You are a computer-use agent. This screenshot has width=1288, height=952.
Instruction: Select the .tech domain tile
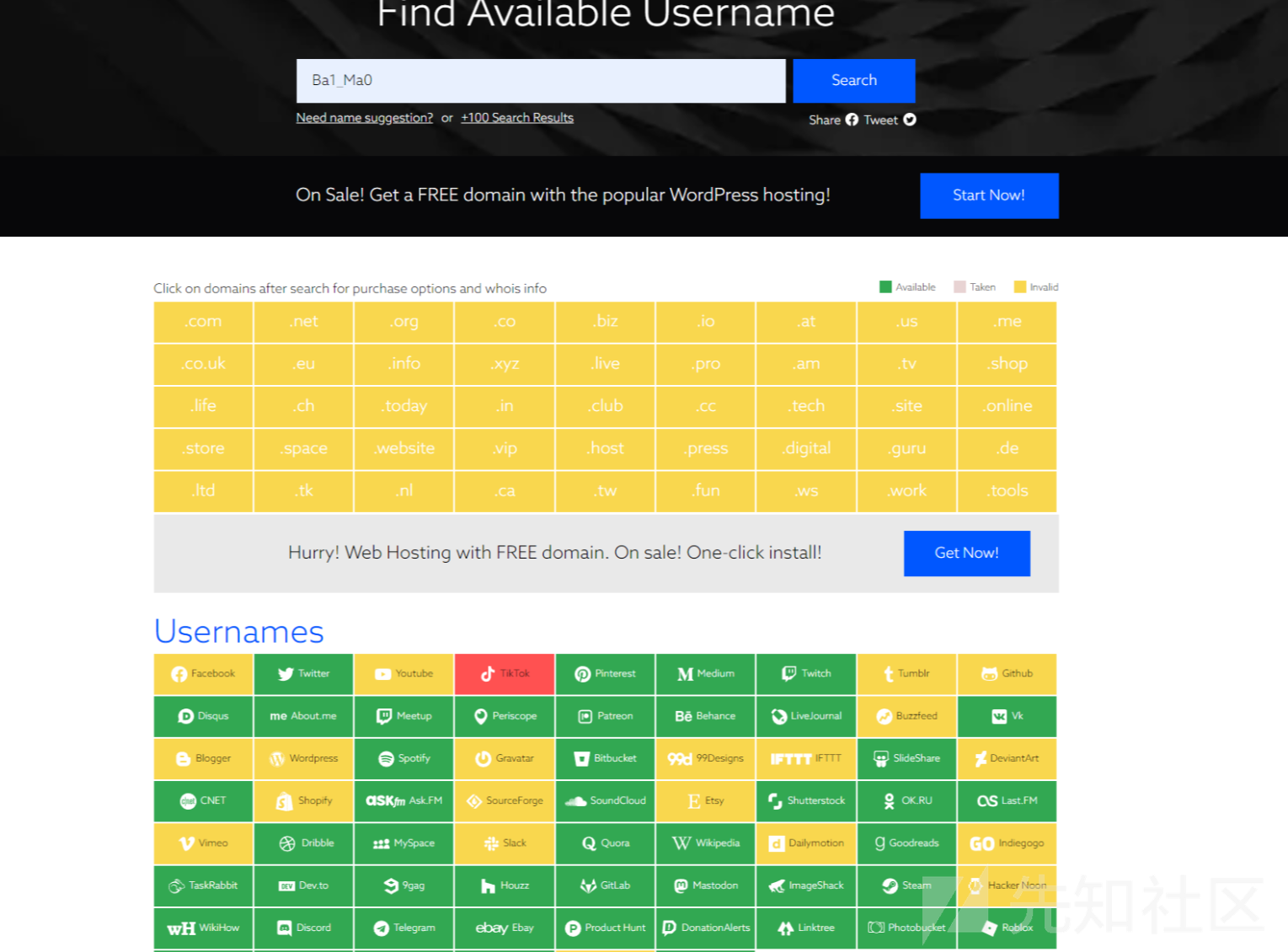click(x=806, y=406)
